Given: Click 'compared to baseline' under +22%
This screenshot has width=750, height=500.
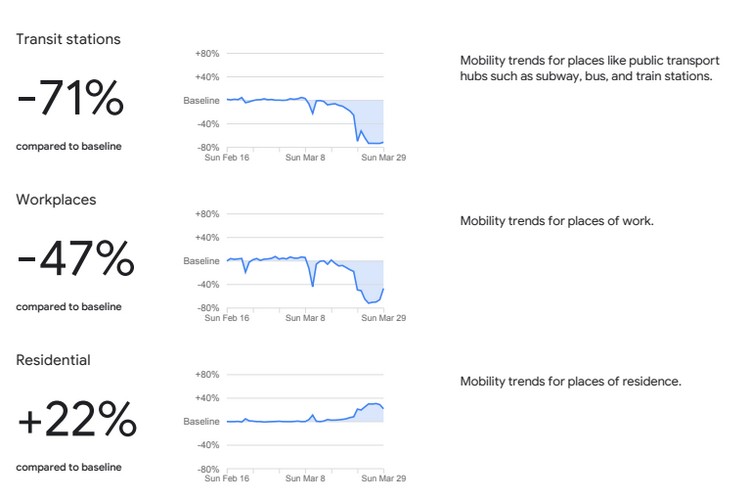Looking at the screenshot, I should point(69,467).
